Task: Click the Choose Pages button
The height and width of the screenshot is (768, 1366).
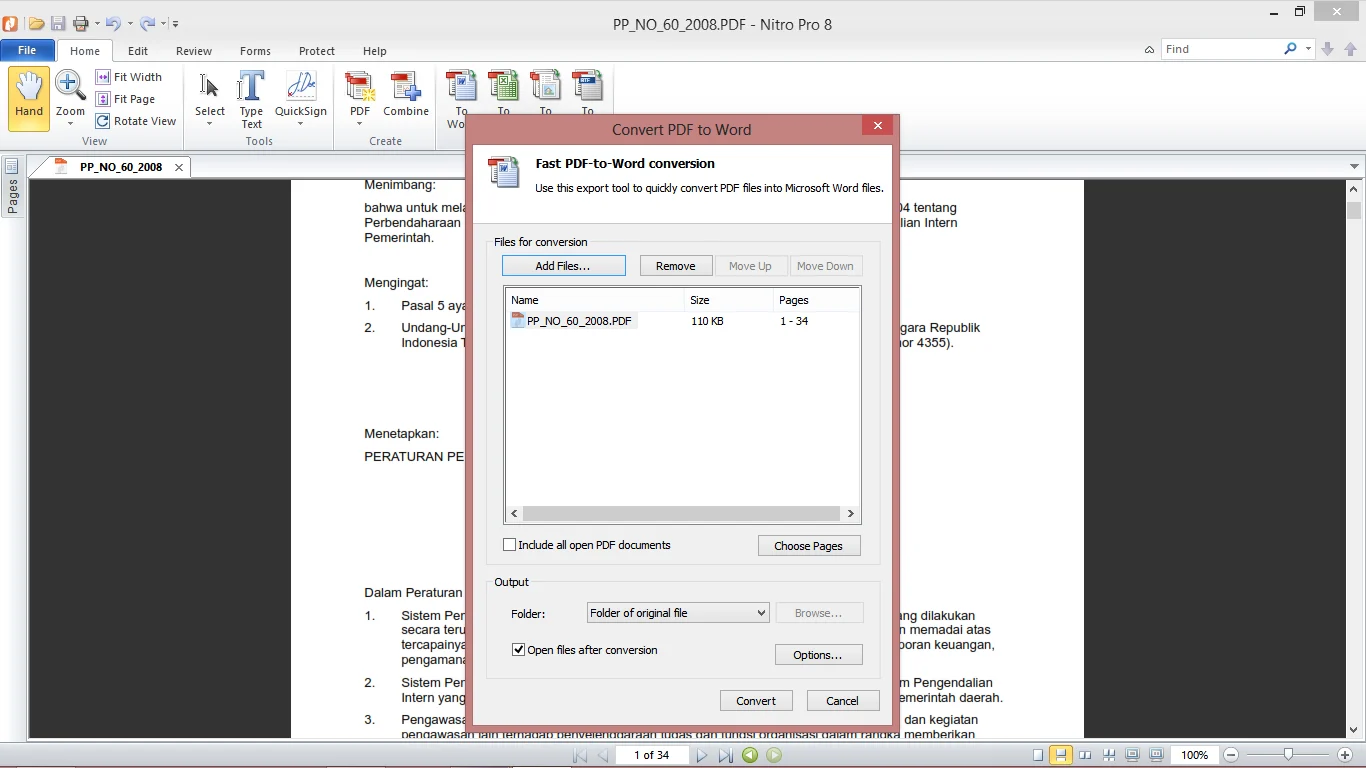Action: tap(809, 546)
